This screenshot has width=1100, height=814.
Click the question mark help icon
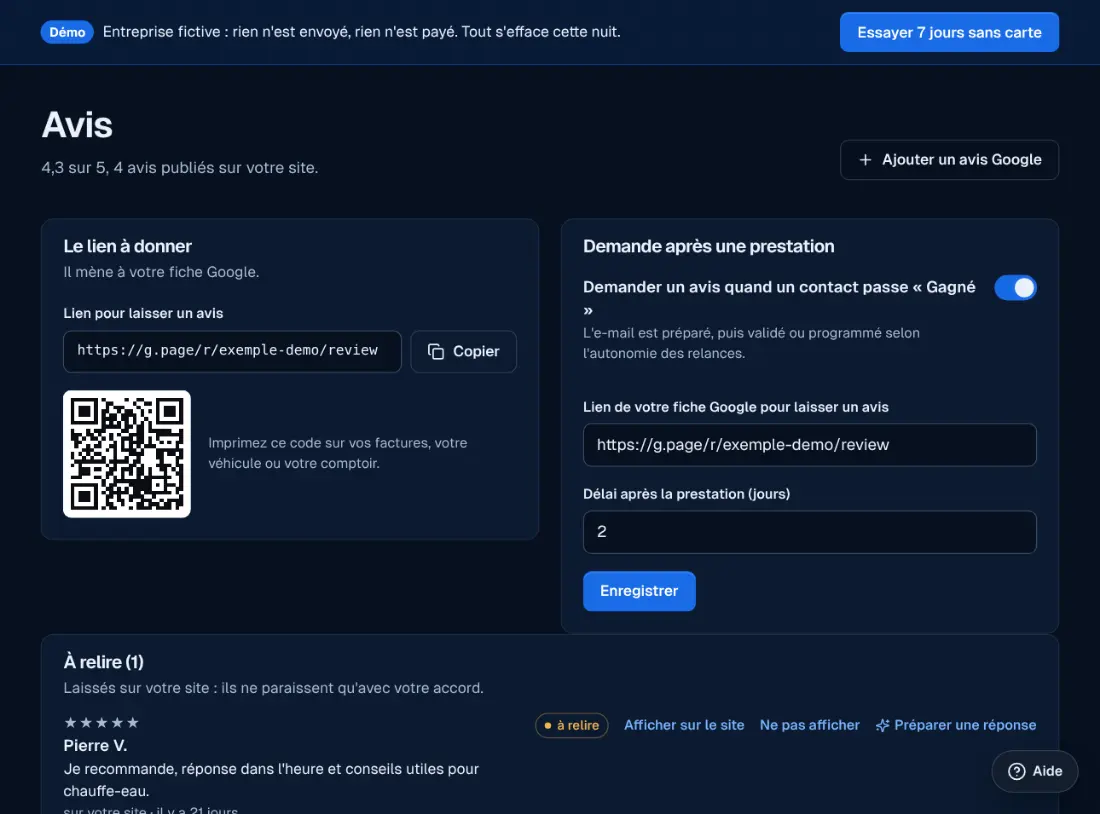pos(1017,771)
